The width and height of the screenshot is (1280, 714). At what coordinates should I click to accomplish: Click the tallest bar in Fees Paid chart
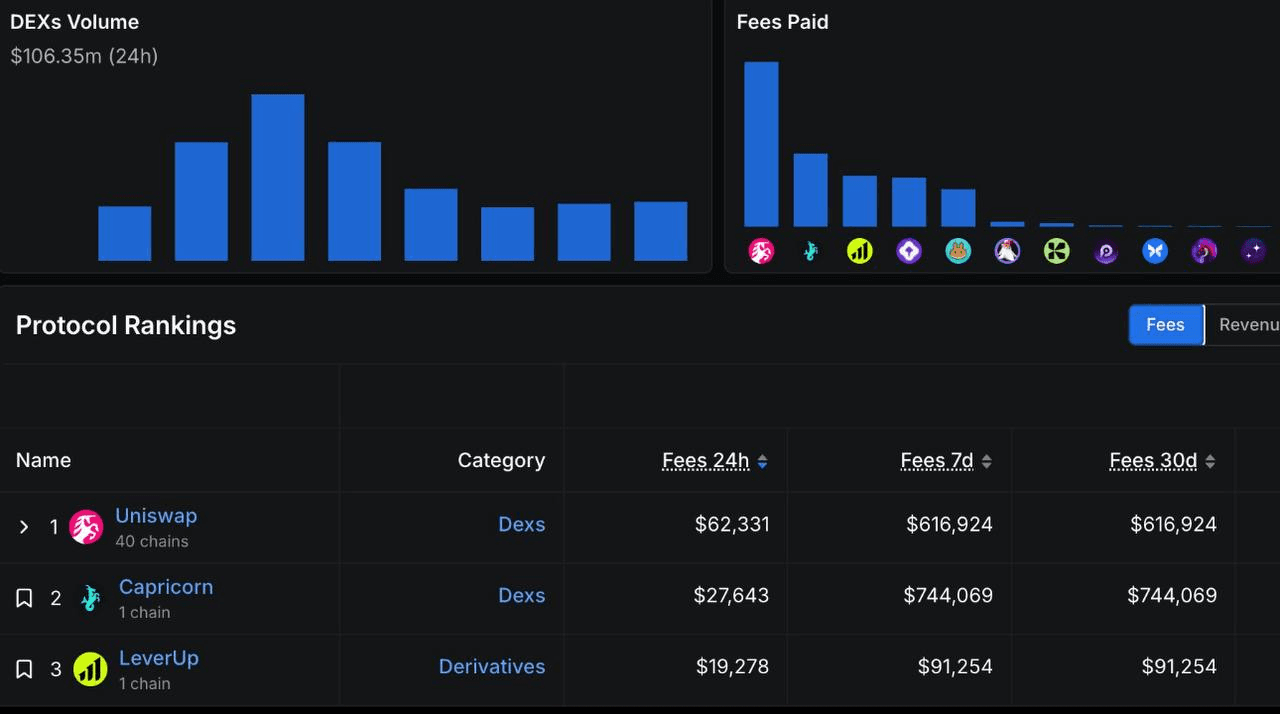pos(761,145)
